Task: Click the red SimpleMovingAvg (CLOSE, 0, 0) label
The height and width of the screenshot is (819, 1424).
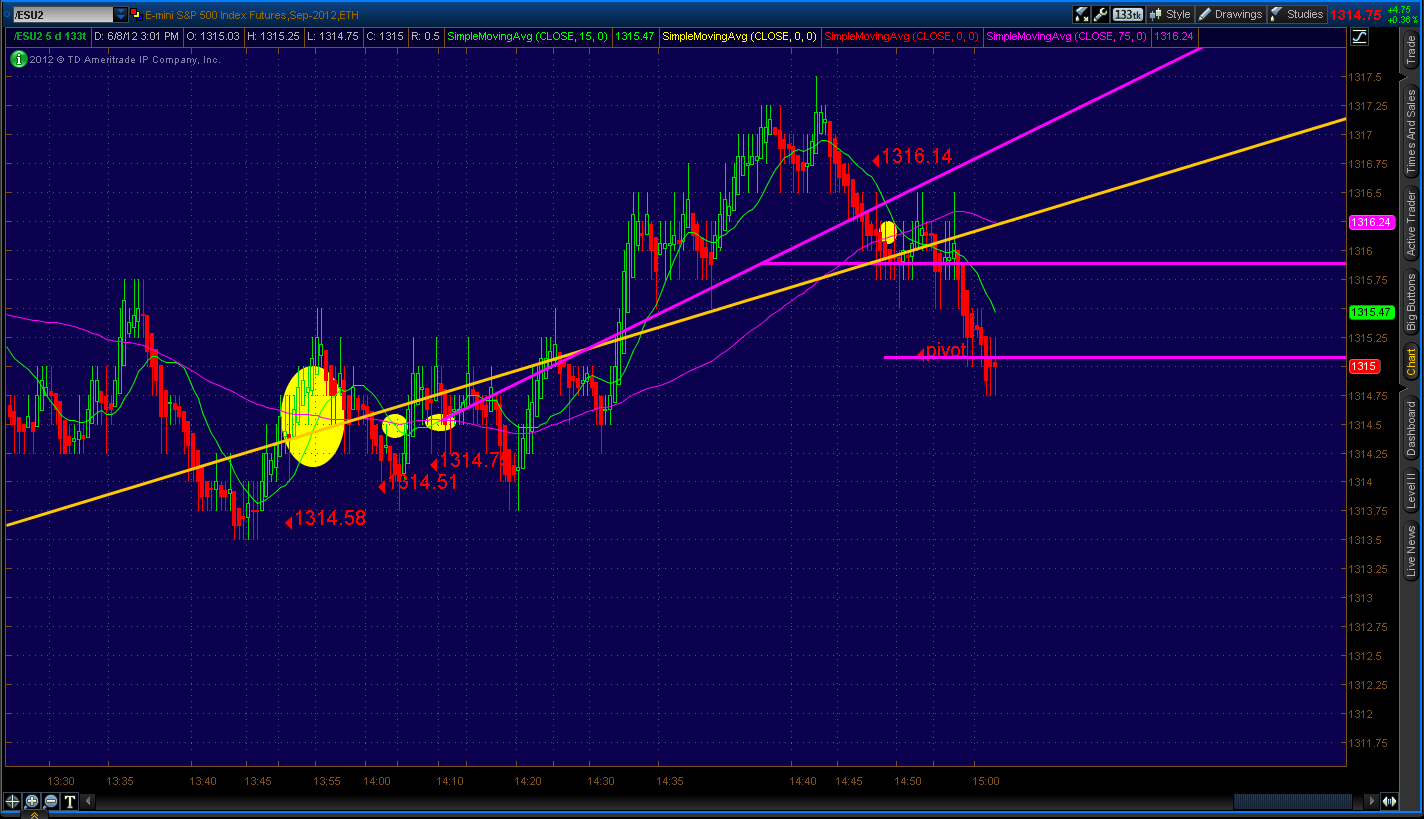Action: tap(902, 37)
